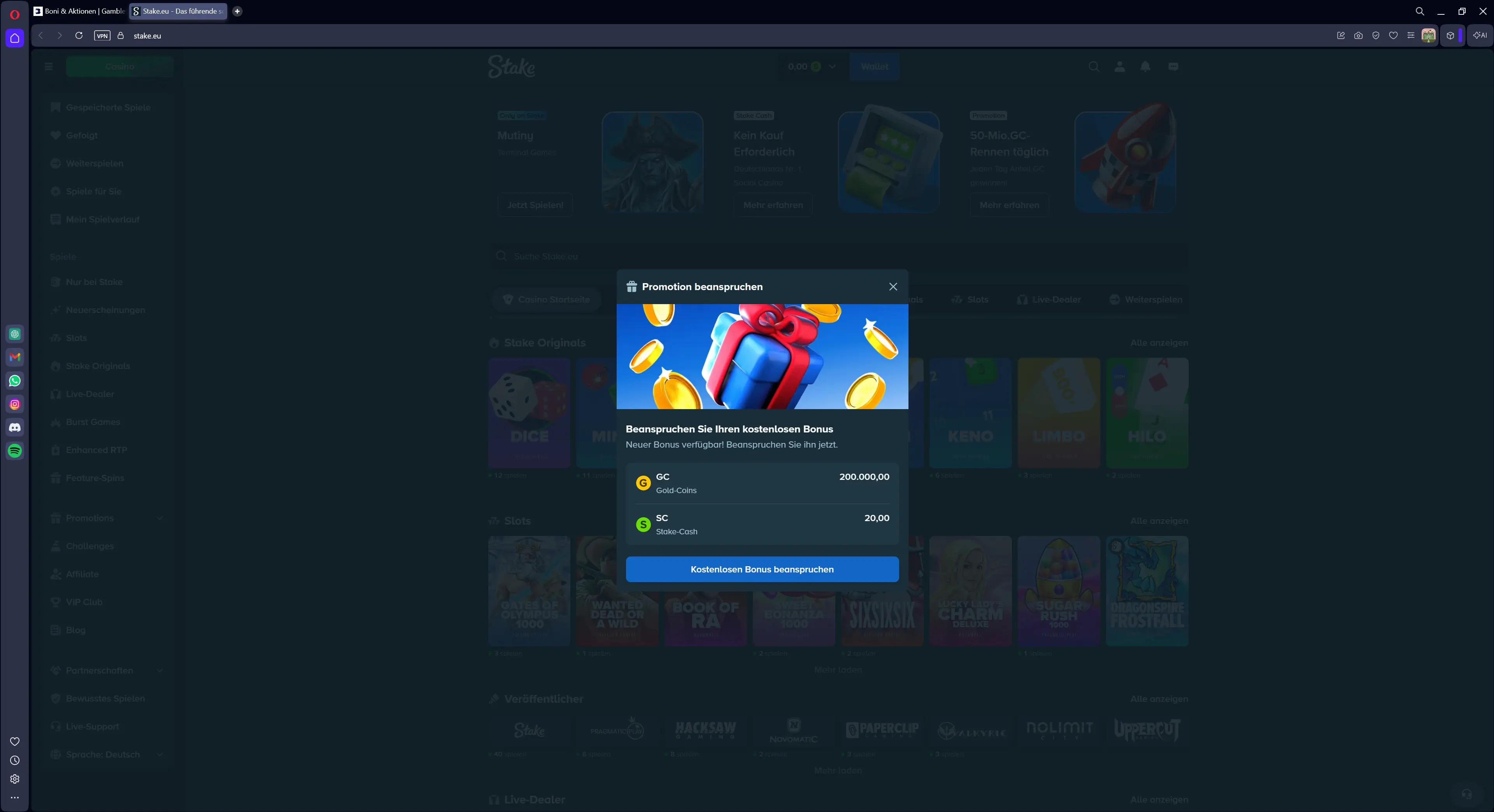Select the Stake.eu browser tab
Viewport: 1494px width, 812px height.
178,11
